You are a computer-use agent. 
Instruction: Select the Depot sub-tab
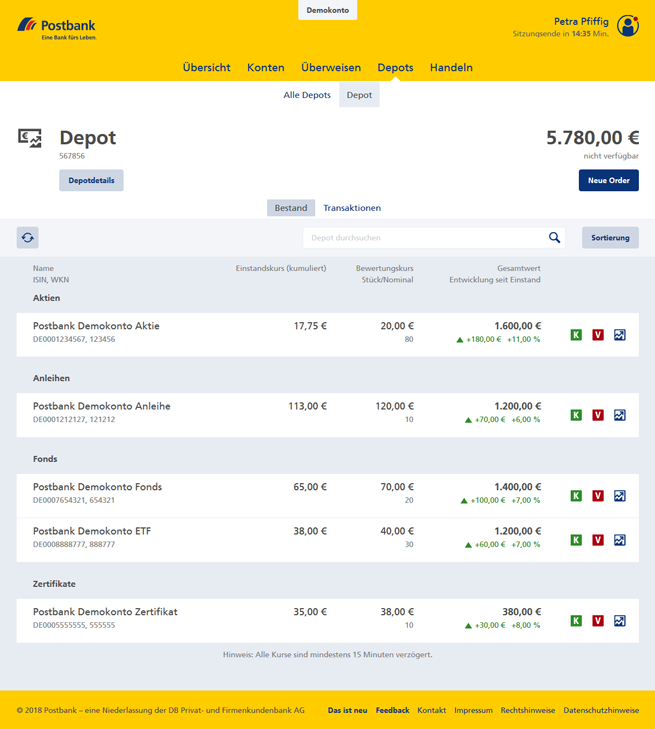(x=359, y=95)
